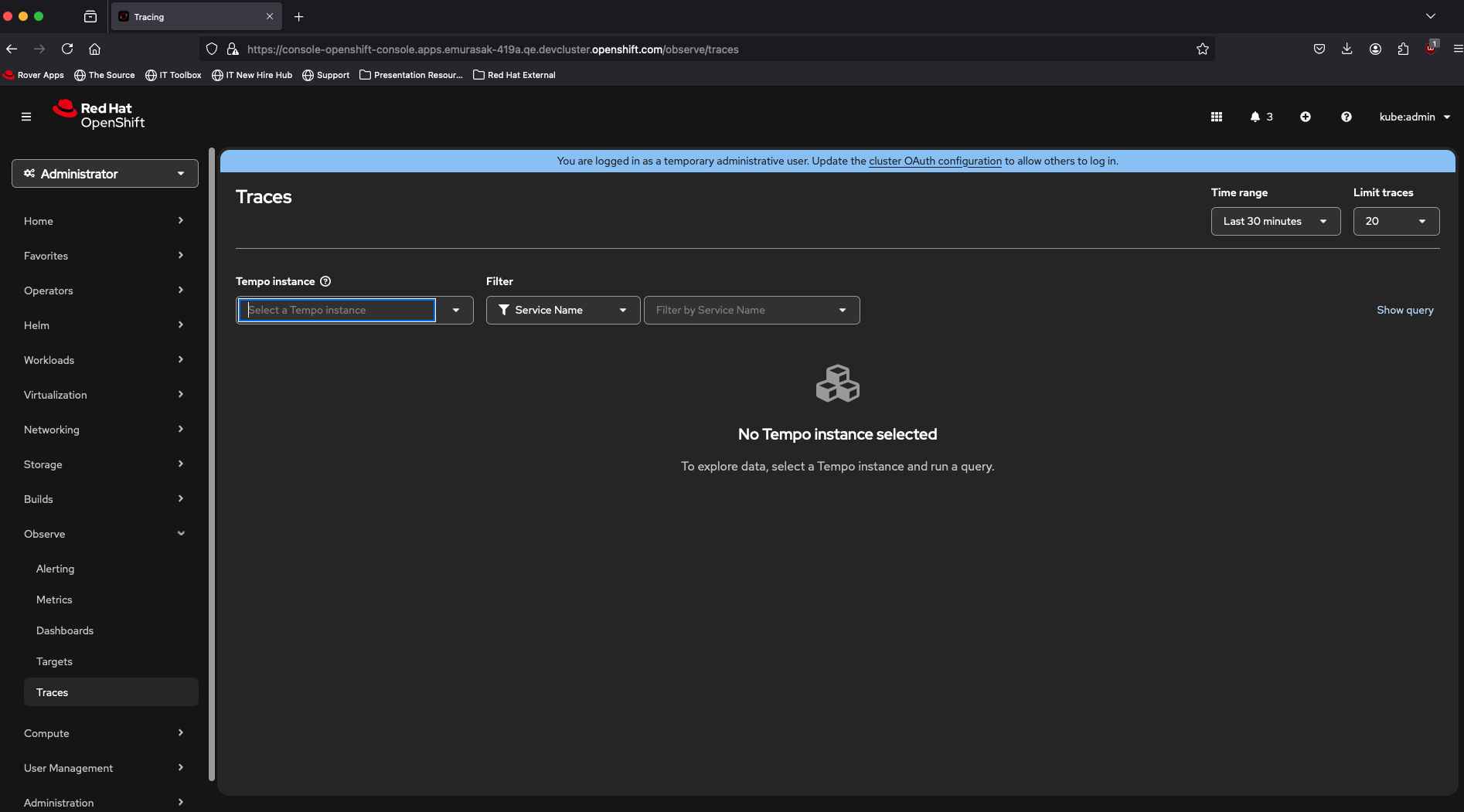Viewport: 1464px width, 812px height.
Task: Bookmark this page with the star
Action: (x=1202, y=49)
